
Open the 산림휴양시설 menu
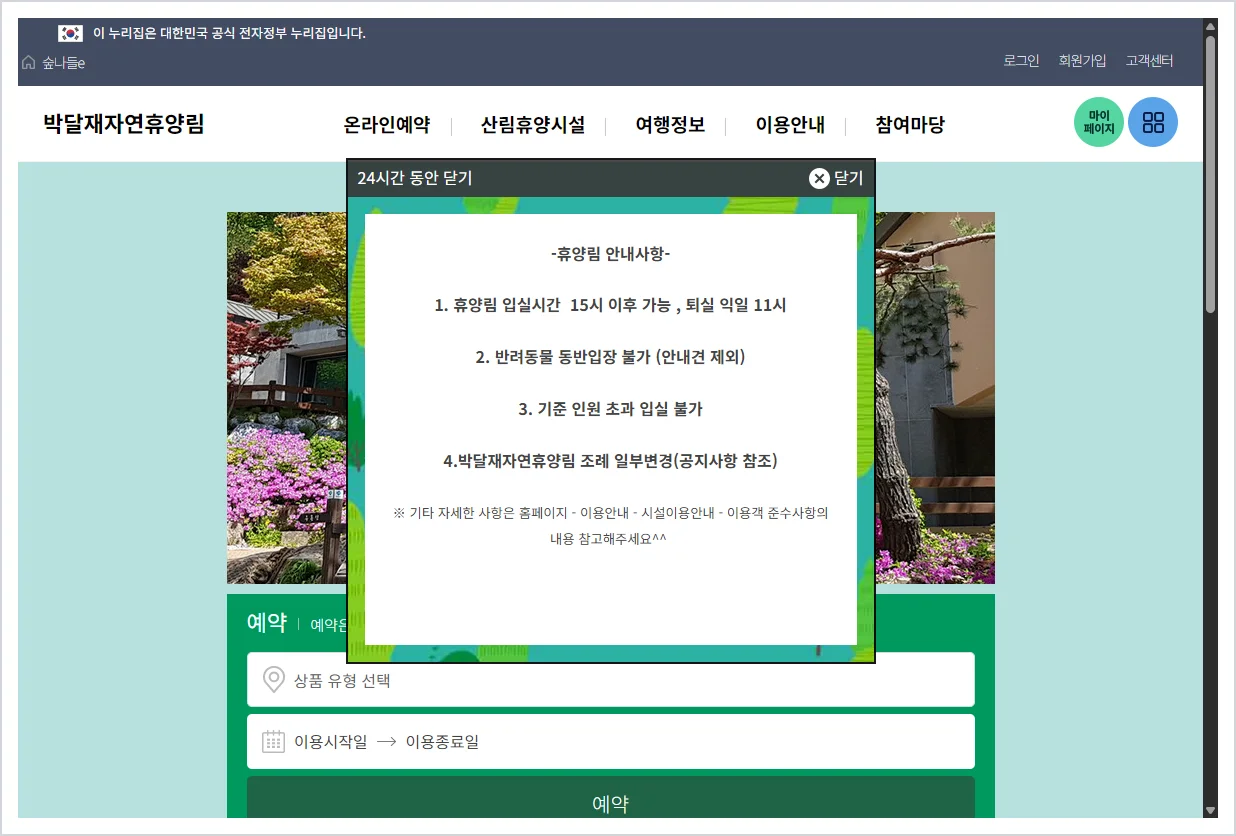click(x=533, y=125)
